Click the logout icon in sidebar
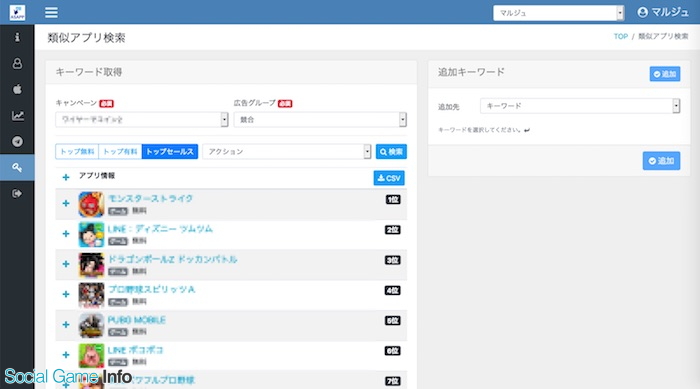The image size is (700, 389). 17,193
